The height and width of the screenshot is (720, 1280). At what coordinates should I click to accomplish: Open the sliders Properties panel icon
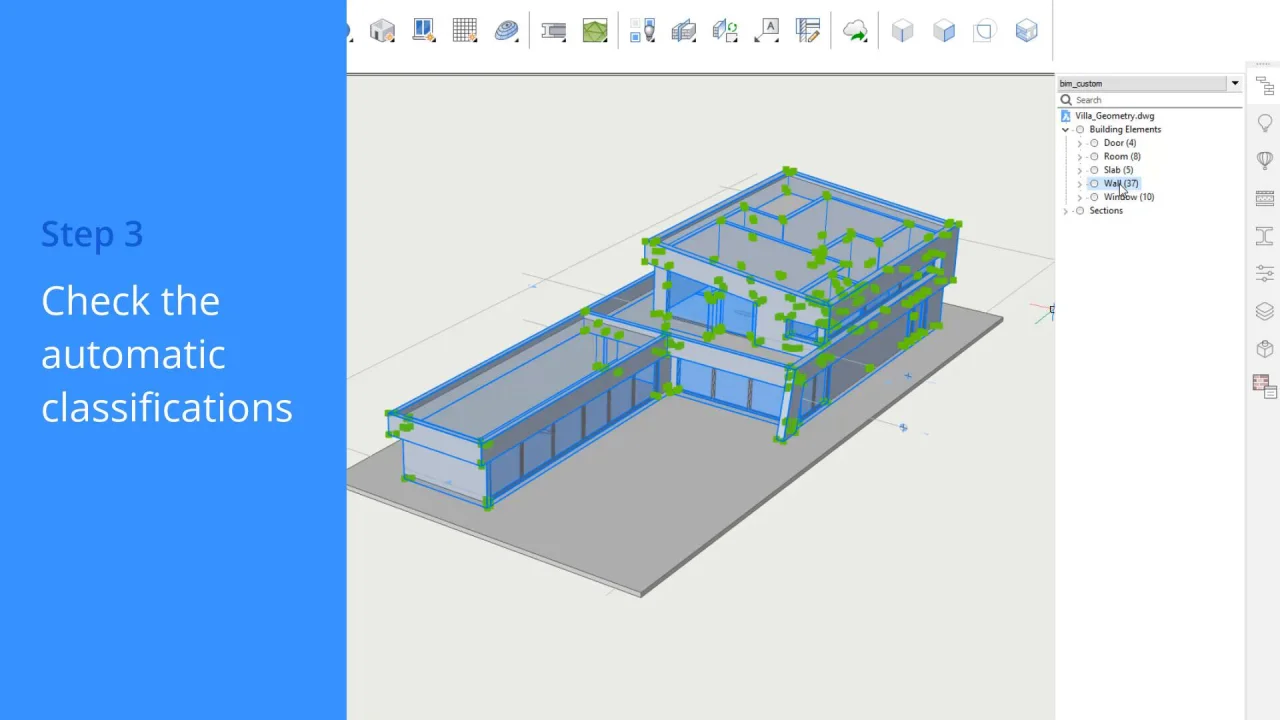coord(1265,273)
